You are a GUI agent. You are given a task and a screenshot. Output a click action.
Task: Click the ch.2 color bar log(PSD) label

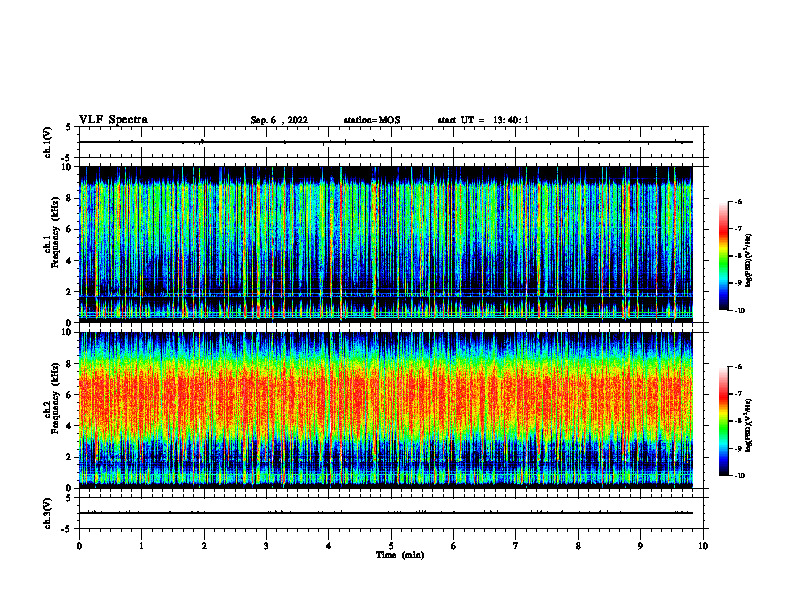pos(749,425)
